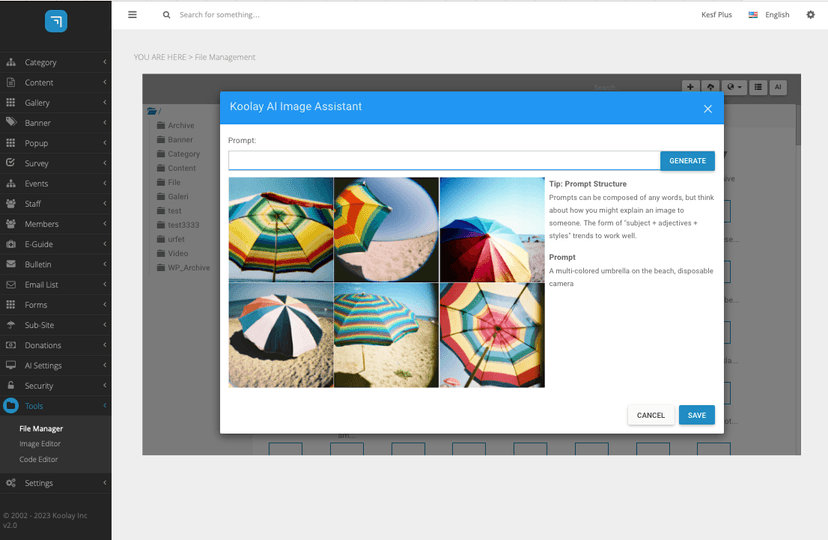Screen dimensions: 828x540
Task: Select the green-centered striped umbrella image
Action: point(281,230)
